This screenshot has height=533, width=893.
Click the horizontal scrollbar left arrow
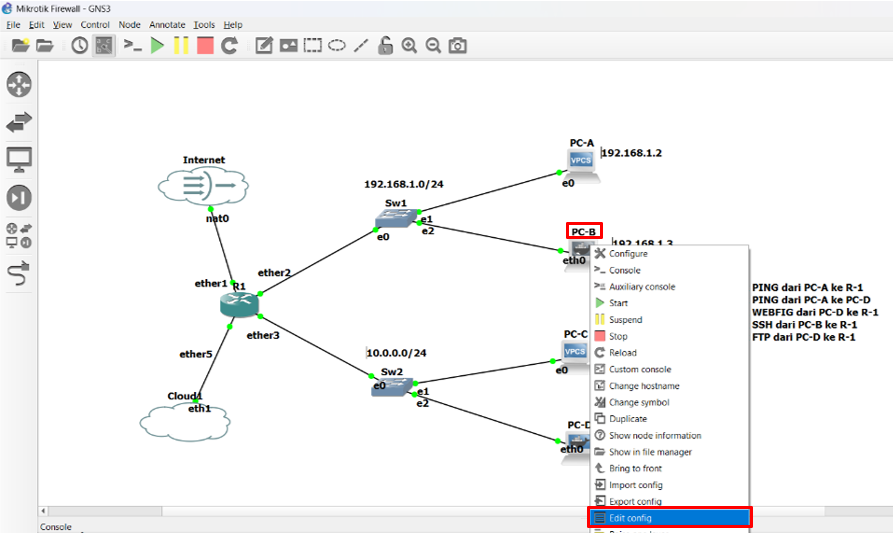click(x=44, y=512)
